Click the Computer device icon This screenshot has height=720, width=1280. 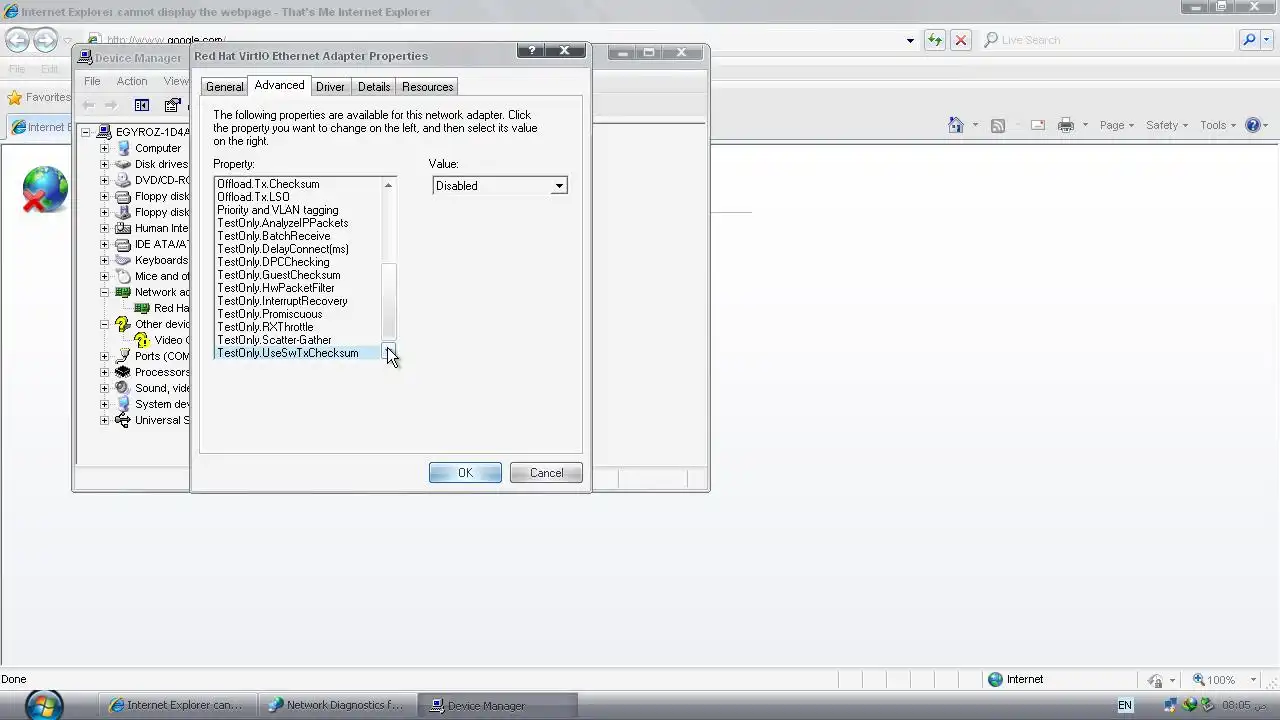tap(123, 148)
